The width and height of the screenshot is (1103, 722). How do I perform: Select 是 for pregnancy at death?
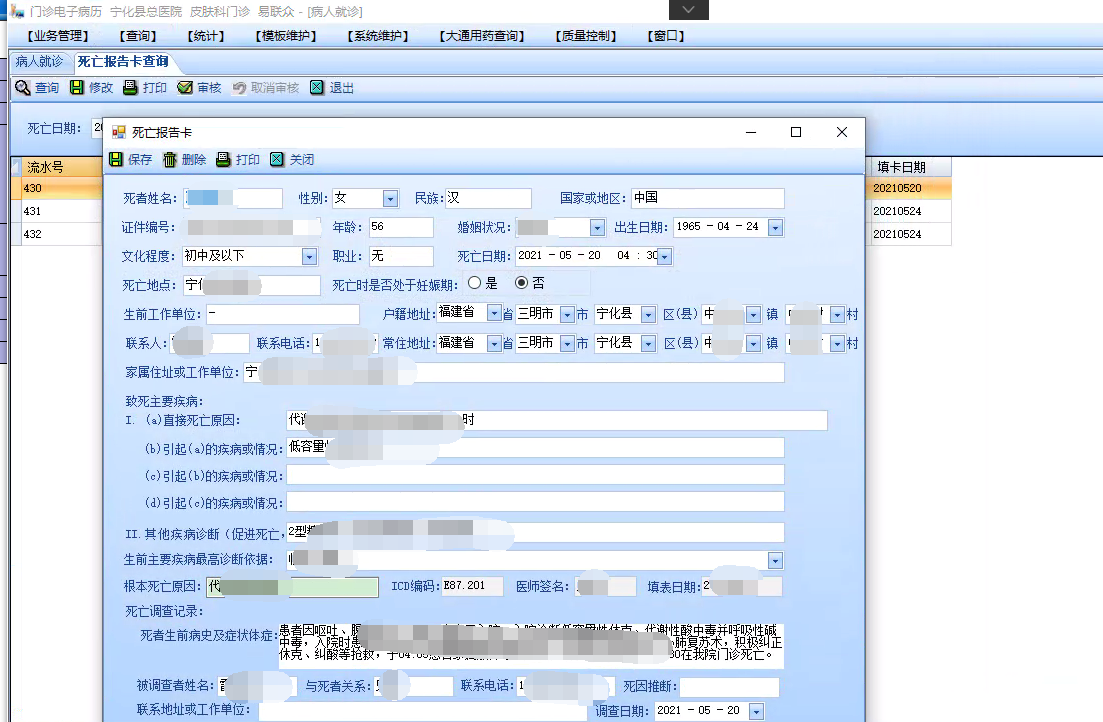point(475,283)
